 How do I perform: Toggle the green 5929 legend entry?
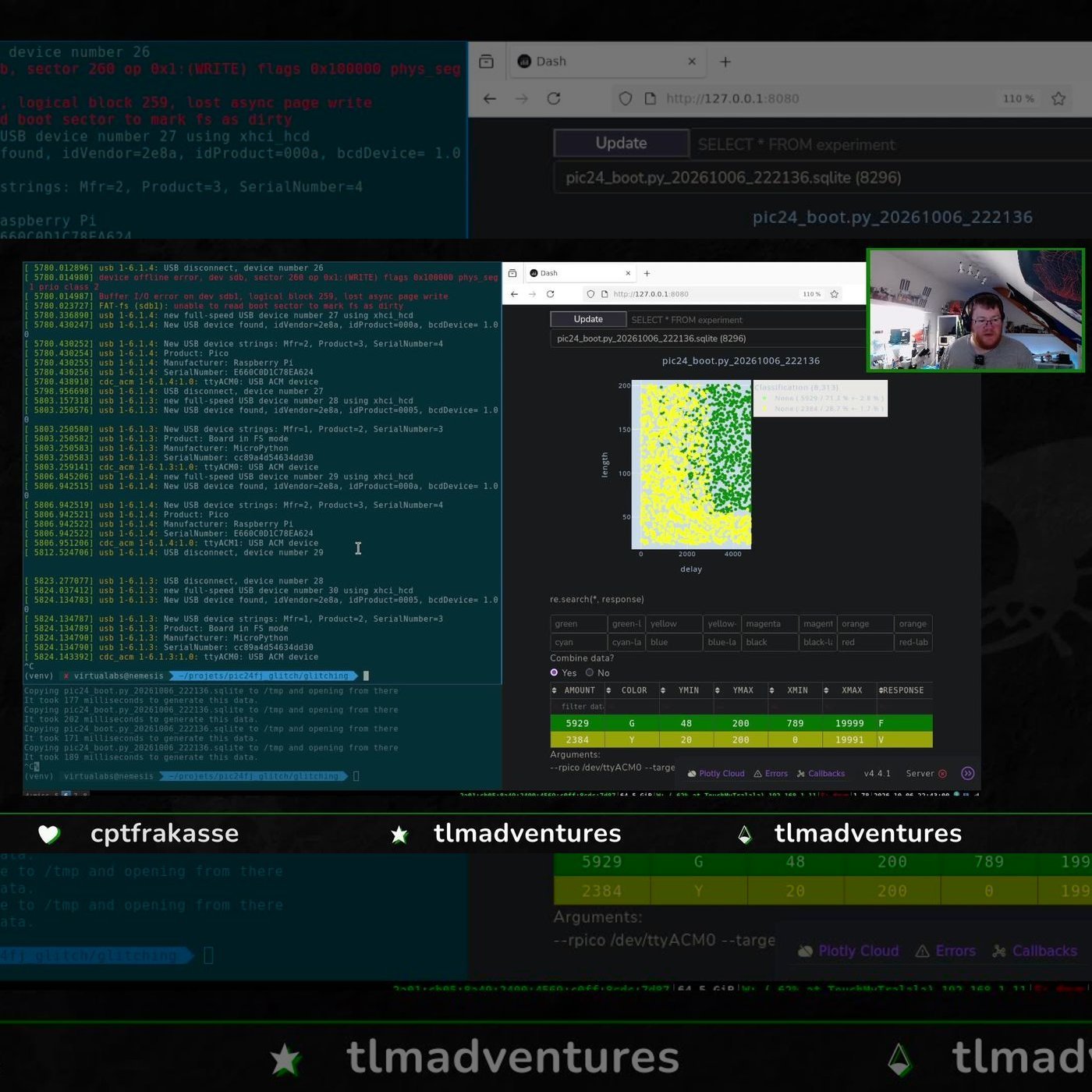click(821, 398)
